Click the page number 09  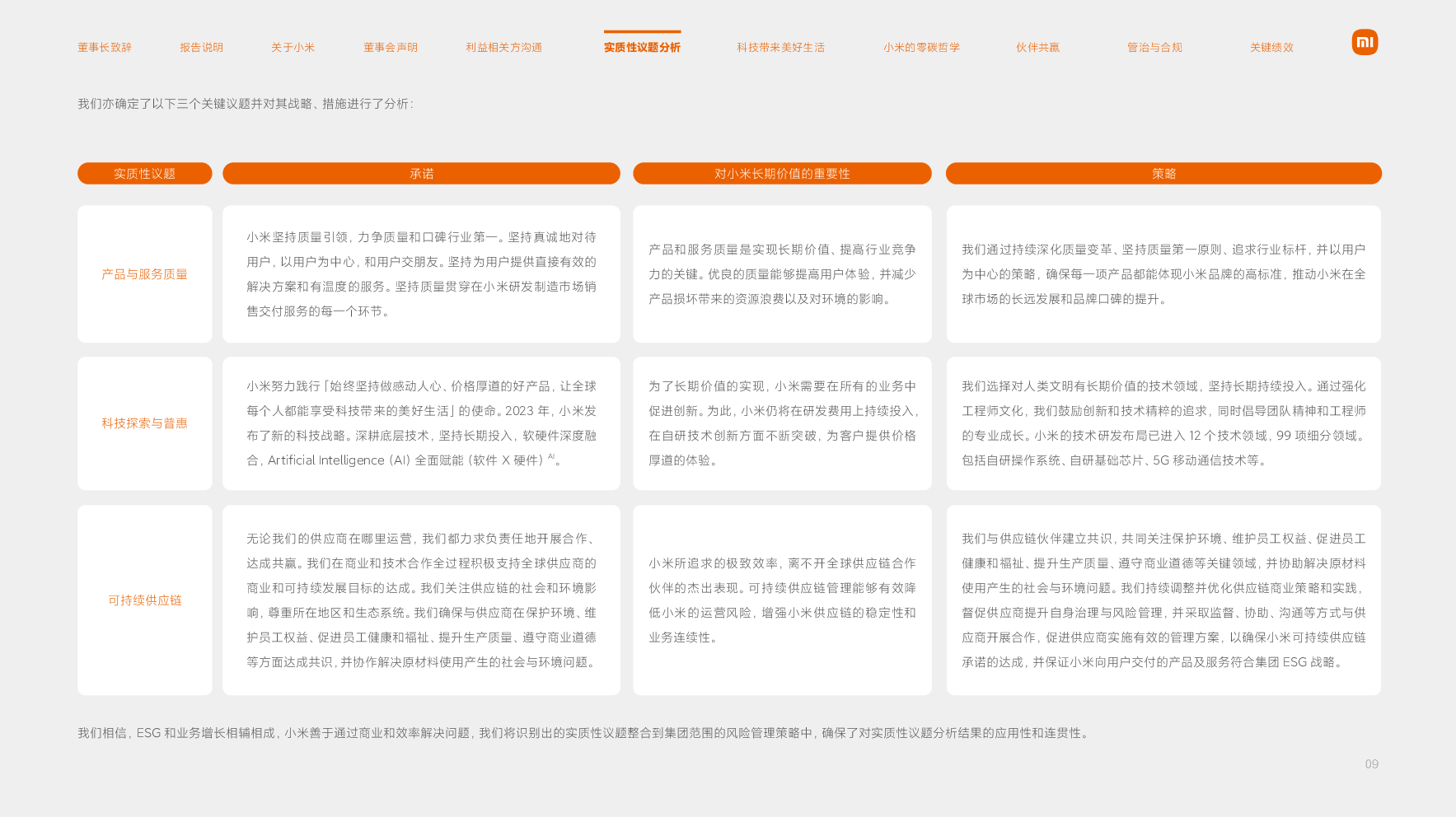tap(1371, 764)
